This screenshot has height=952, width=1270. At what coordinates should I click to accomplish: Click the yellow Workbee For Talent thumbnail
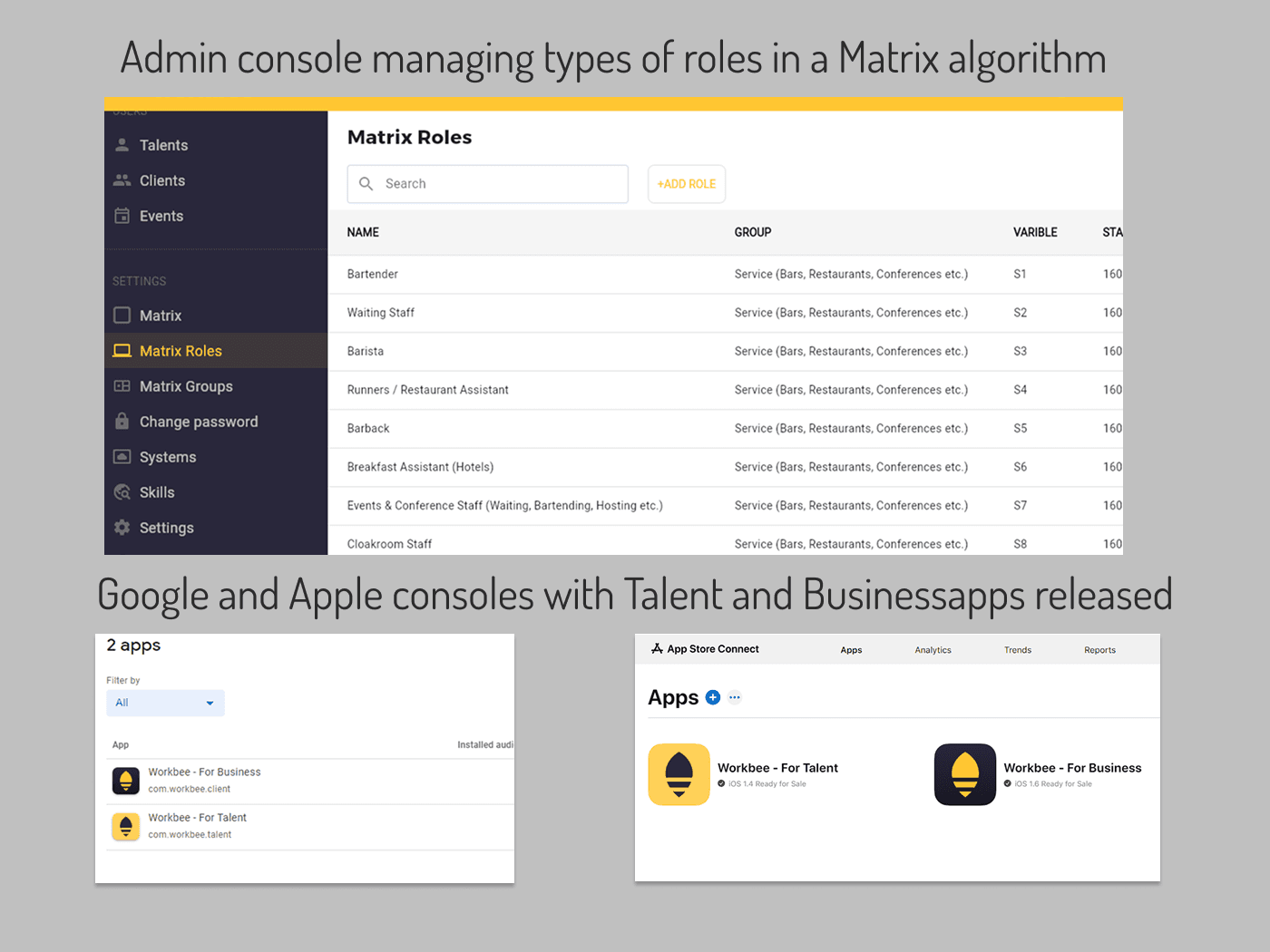tap(679, 774)
